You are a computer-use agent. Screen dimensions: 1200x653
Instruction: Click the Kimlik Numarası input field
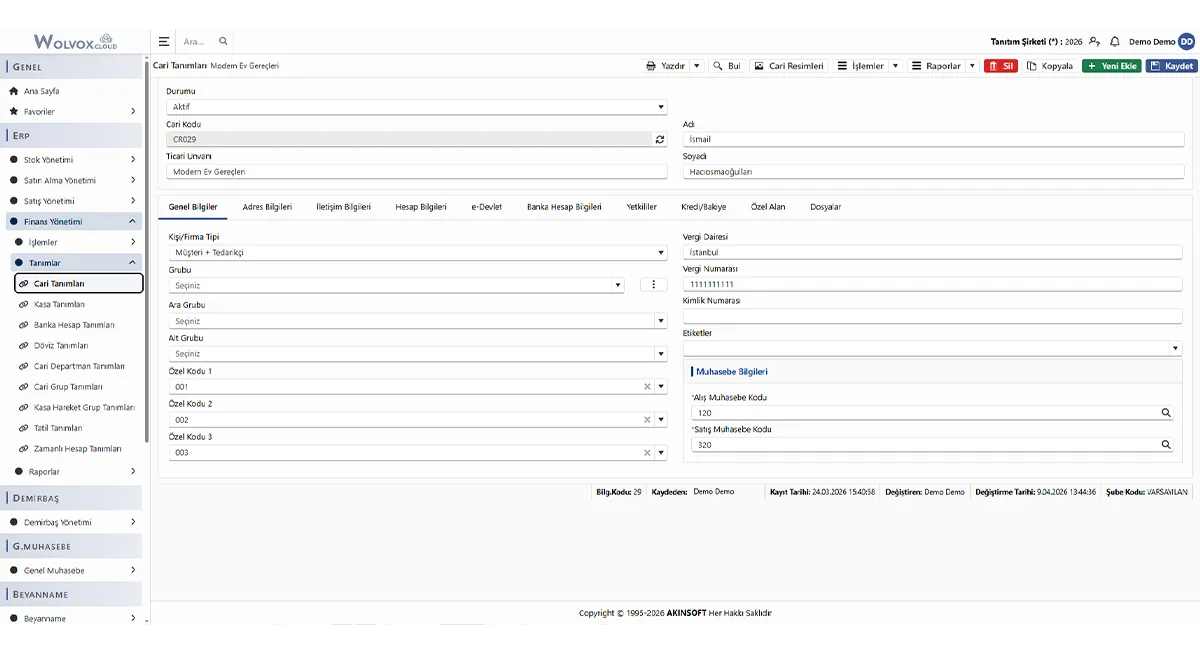(x=932, y=316)
